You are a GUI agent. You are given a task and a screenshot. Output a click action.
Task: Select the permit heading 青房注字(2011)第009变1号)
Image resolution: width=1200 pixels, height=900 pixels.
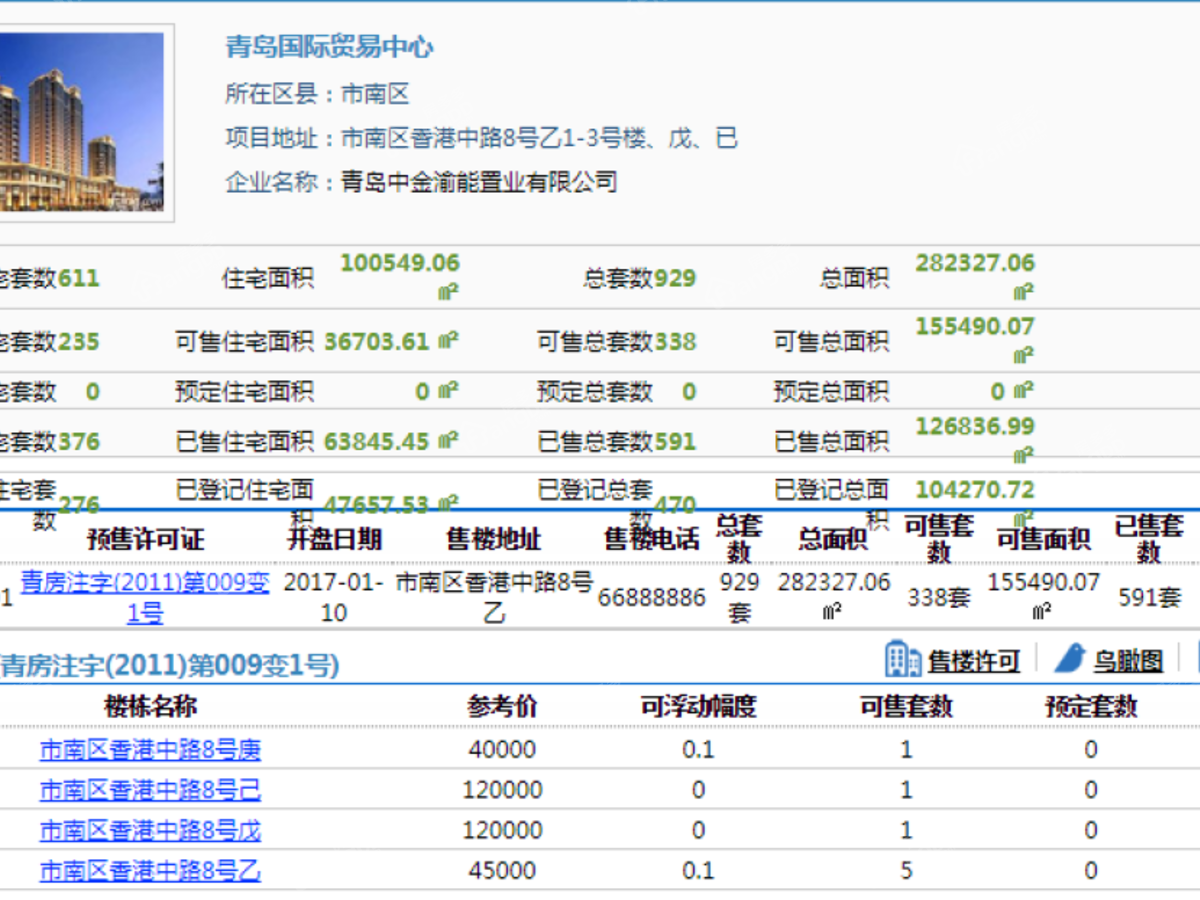click(x=170, y=664)
